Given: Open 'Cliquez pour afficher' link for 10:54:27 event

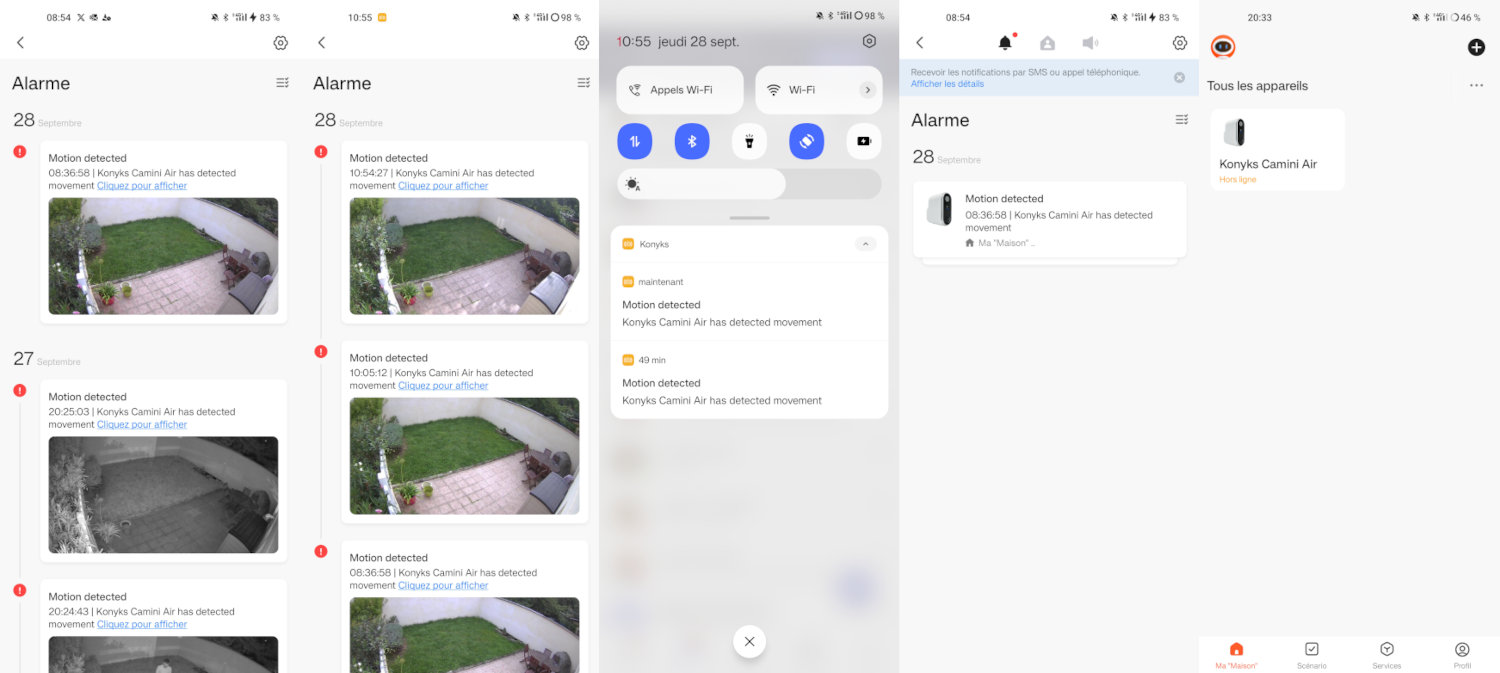Looking at the screenshot, I should [x=443, y=185].
